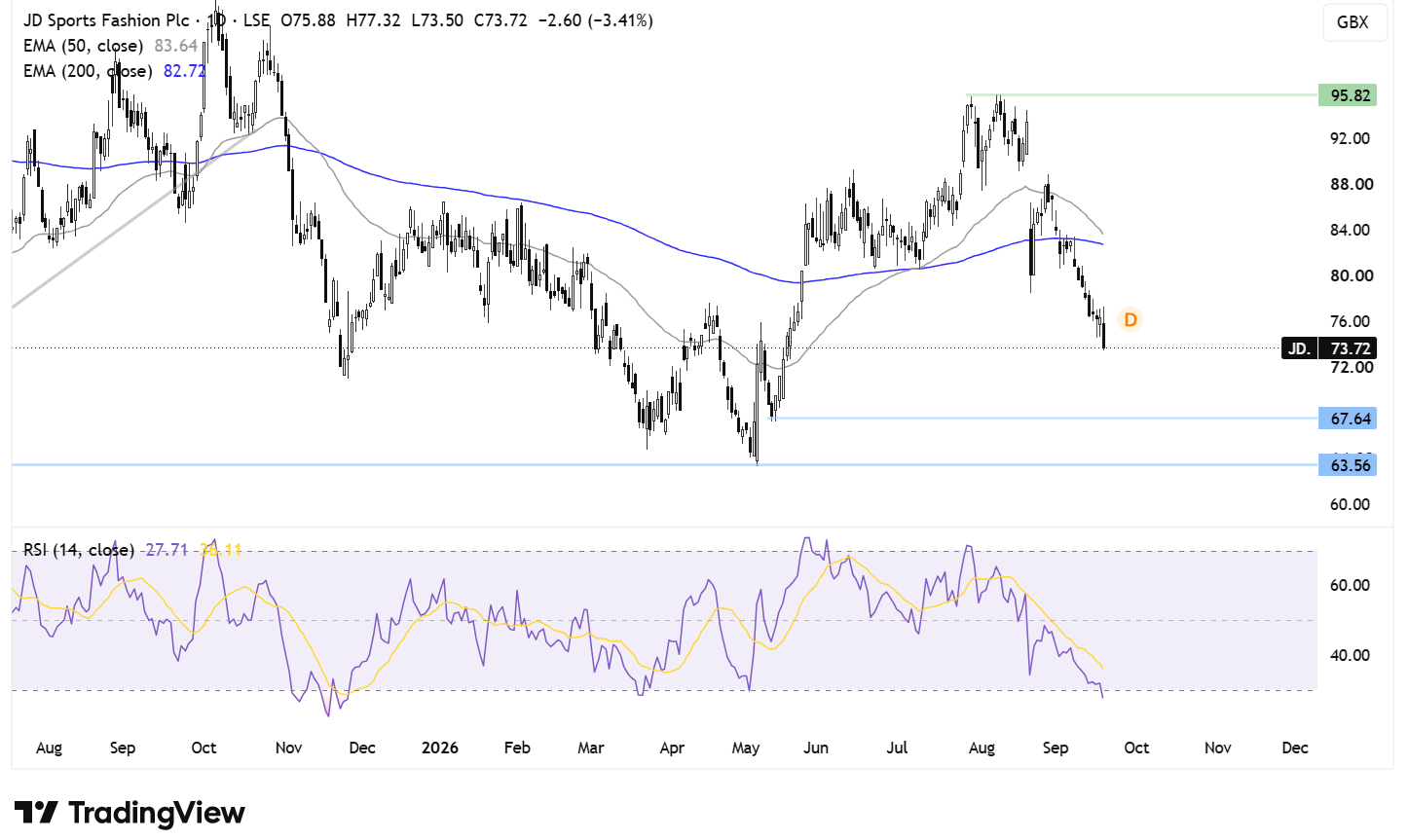1408x840 pixels.
Task: Click the blue 63.56 support price label
Action: point(1348,465)
